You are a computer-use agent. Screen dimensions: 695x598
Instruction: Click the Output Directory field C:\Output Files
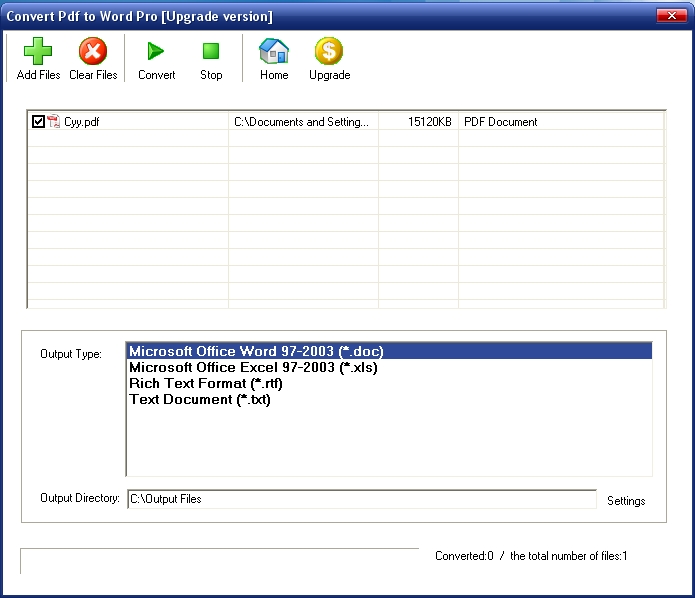pyautogui.click(x=362, y=499)
